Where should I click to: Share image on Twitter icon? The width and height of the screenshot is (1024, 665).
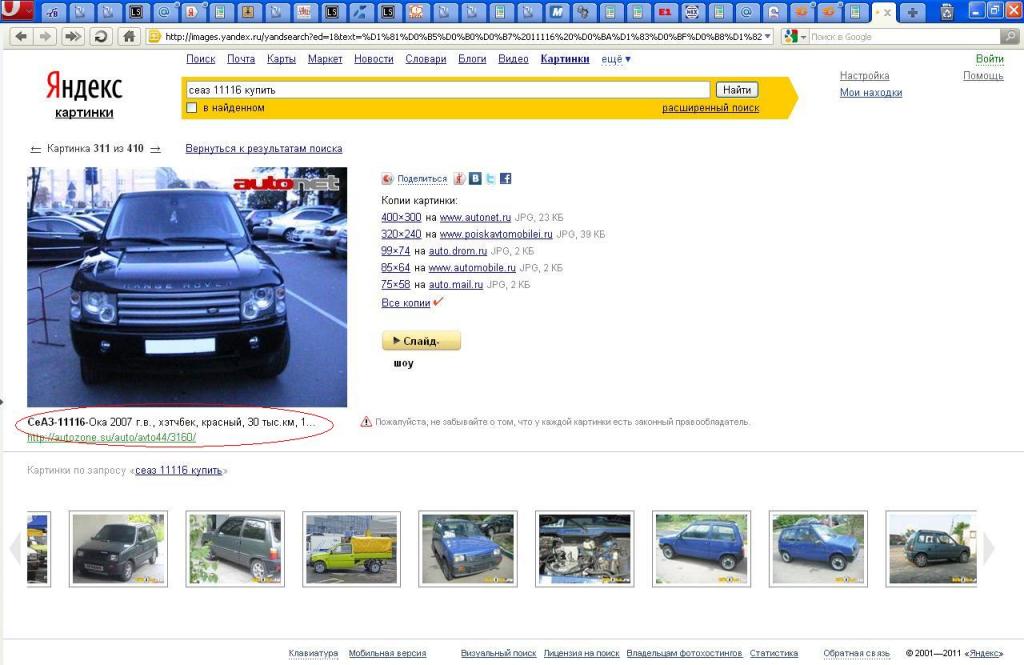click(491, 179)
